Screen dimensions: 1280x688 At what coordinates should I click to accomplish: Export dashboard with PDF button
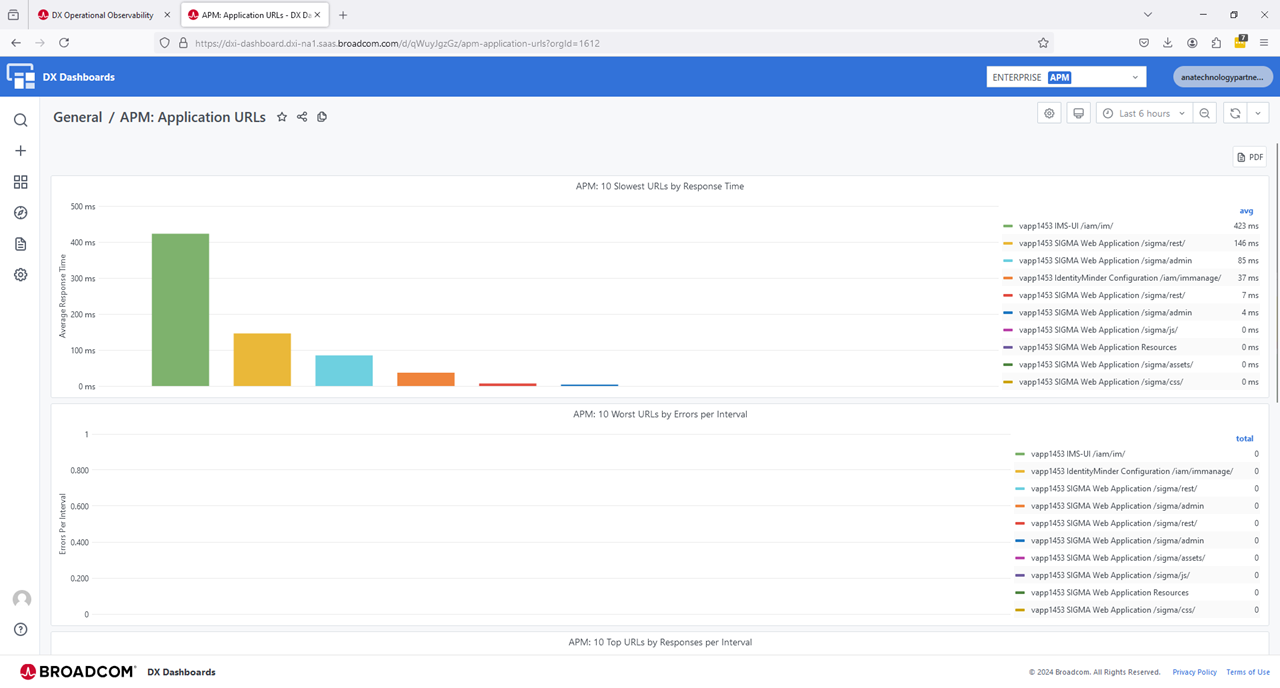pyautogui.click(x=1249, y=157)
